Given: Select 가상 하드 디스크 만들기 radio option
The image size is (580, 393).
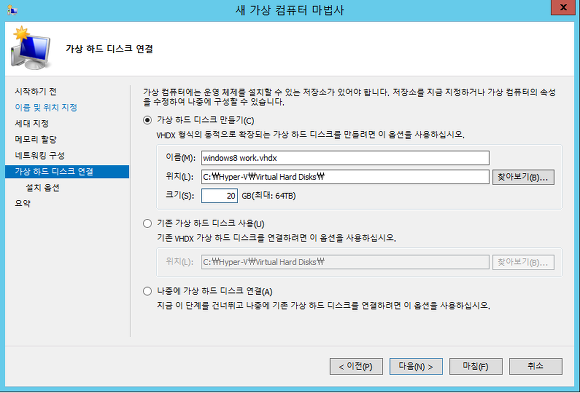Looking at the screenshot, I should pos(147,120).
